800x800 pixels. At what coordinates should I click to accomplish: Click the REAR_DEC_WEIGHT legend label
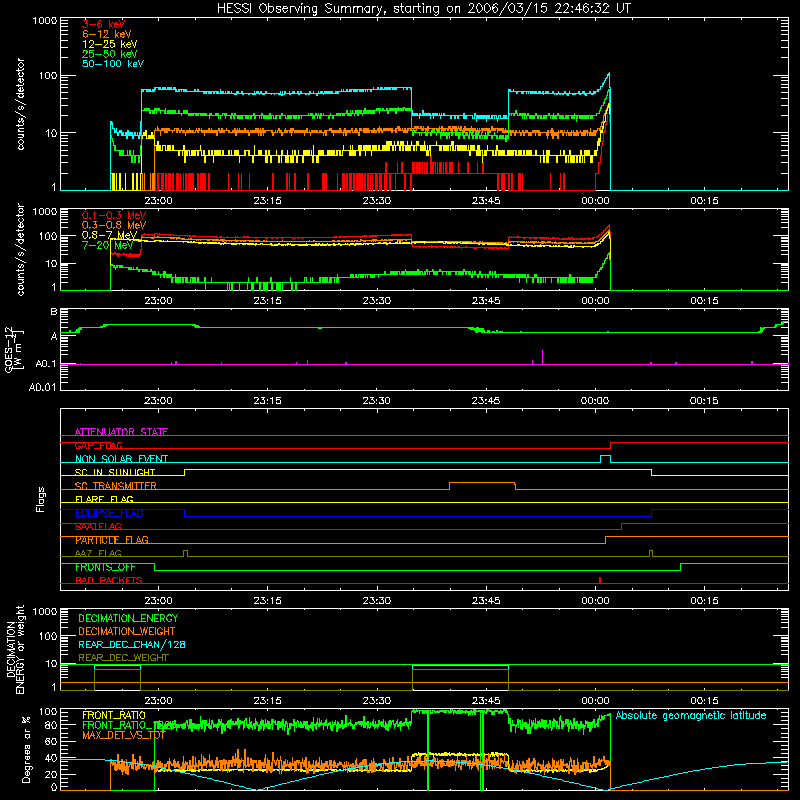tap(123, 658)
